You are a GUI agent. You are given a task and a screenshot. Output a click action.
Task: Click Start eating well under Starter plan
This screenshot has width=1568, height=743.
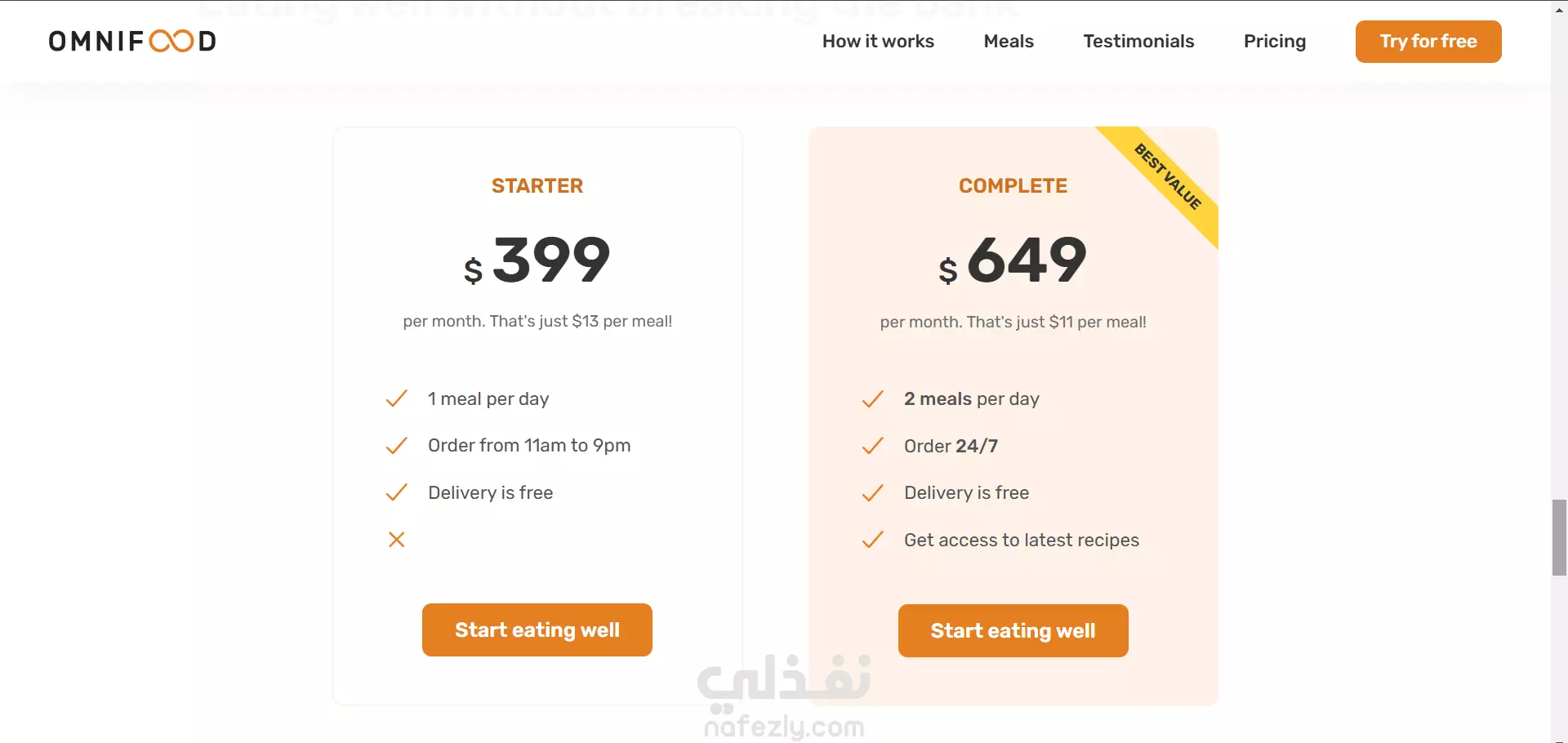[x=537, y=630]
